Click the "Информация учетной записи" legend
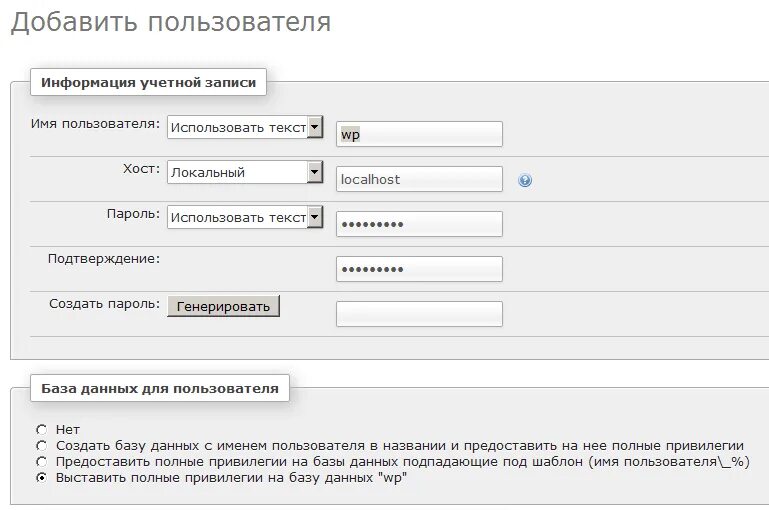This screenshot has width=769, height=510. (148, 82)
